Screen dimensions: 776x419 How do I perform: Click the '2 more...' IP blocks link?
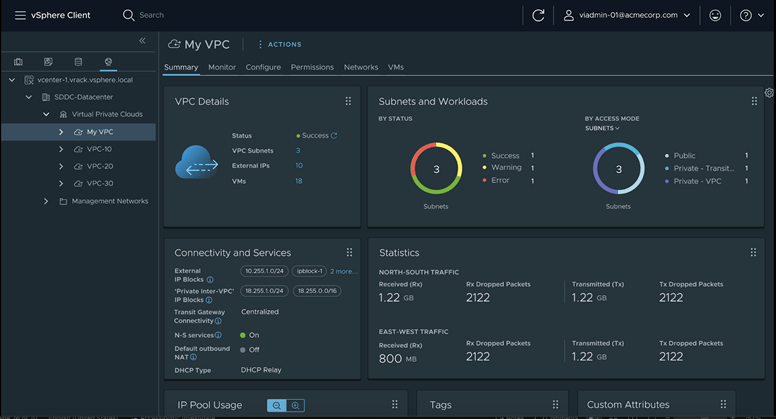(344, 271)
